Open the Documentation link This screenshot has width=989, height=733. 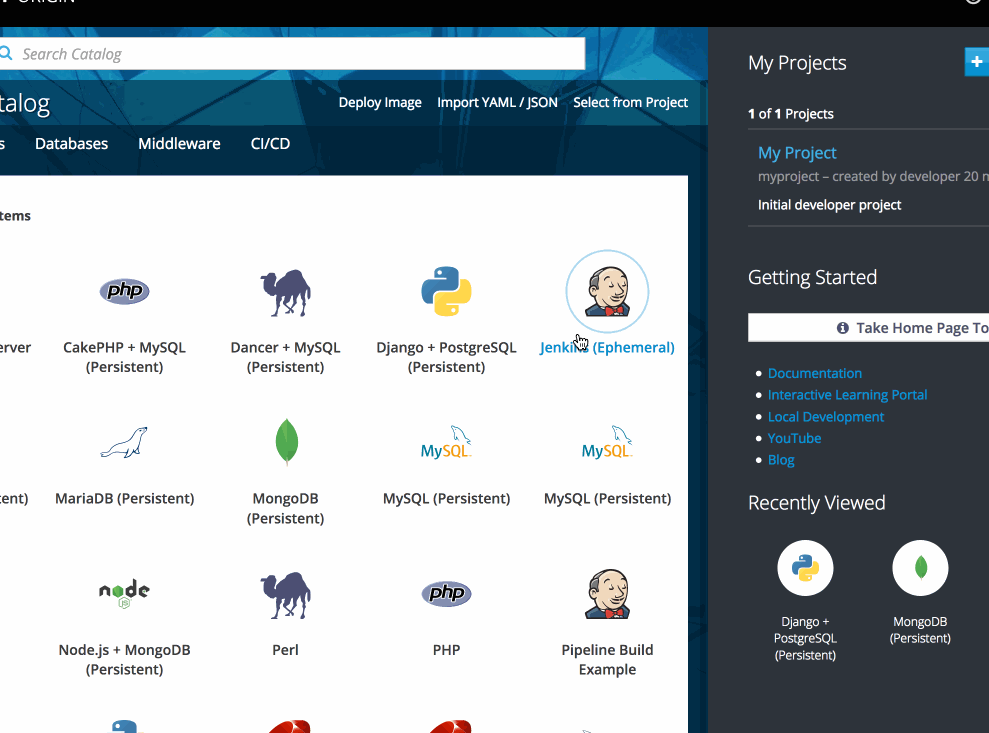(814, 373)
